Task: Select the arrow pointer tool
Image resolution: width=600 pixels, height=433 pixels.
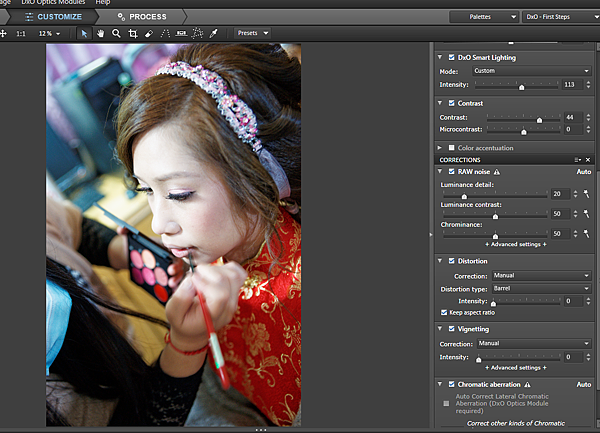Action: [85, 33]
